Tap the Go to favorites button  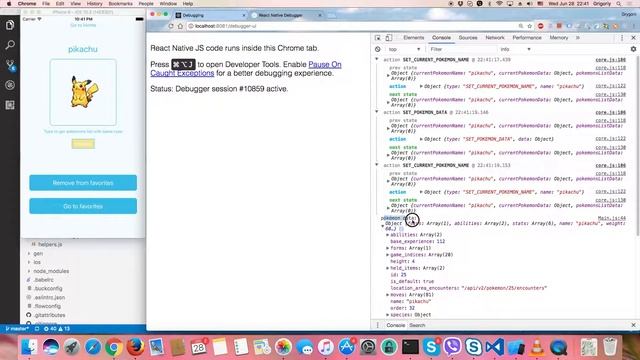pyautogui.click(x=83, y=206)
